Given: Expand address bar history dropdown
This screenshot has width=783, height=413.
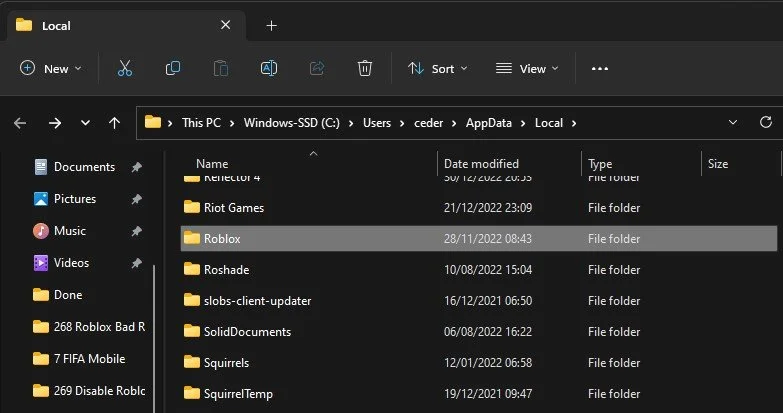Looking at the screenshot, I should [x=733, y=122].
